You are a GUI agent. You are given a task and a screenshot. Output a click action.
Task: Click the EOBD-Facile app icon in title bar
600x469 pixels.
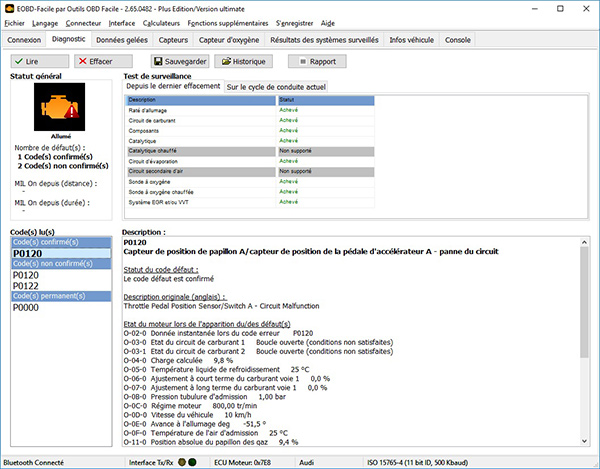tap(10, 8)
